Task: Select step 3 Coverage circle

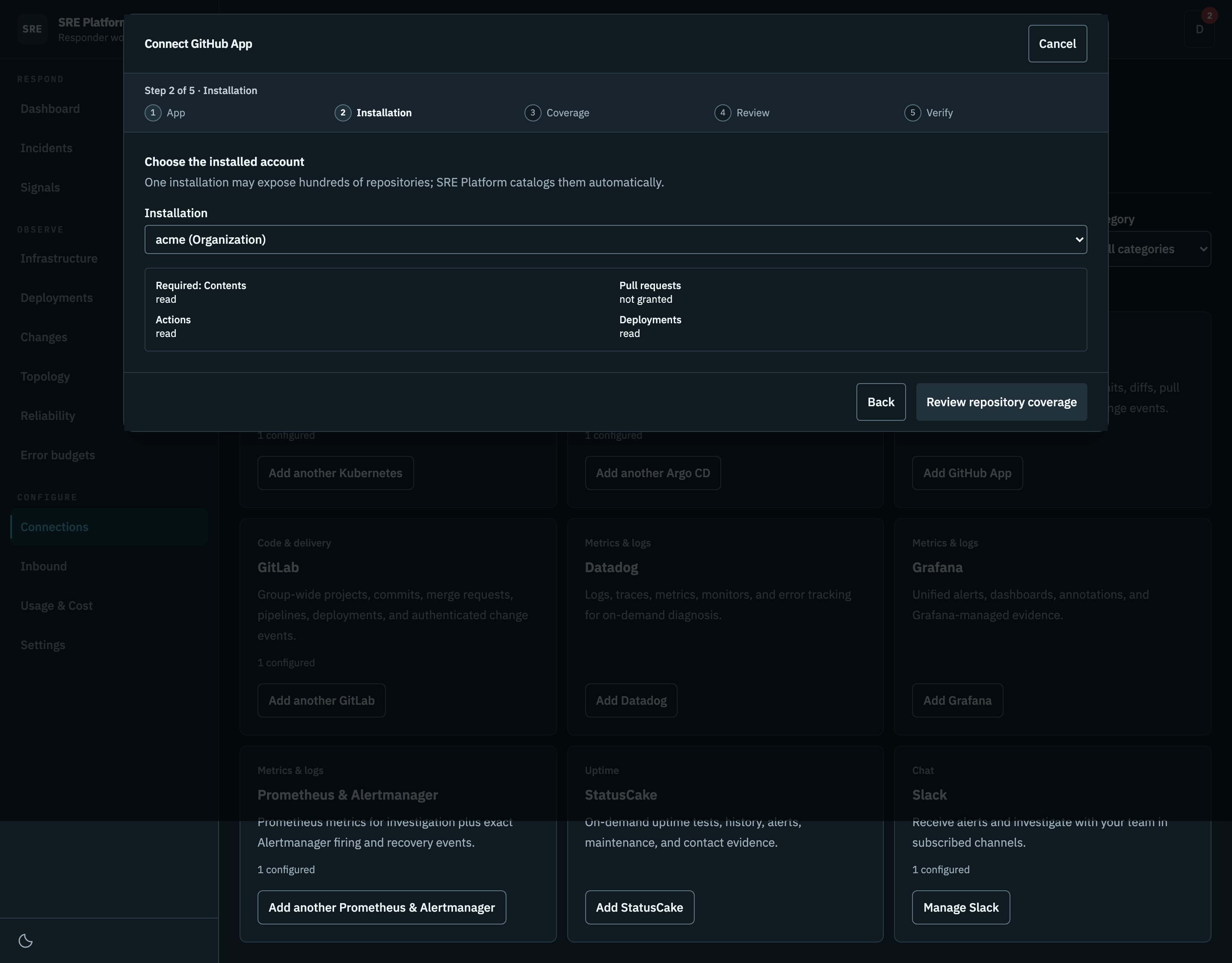Action: click(x=533, y=113)
